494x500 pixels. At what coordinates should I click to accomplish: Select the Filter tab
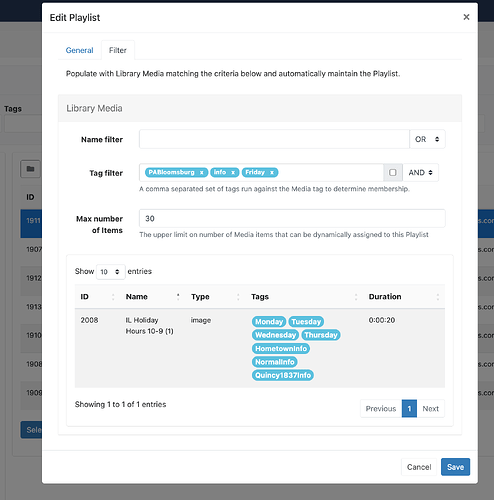click(x=118, y=50)
